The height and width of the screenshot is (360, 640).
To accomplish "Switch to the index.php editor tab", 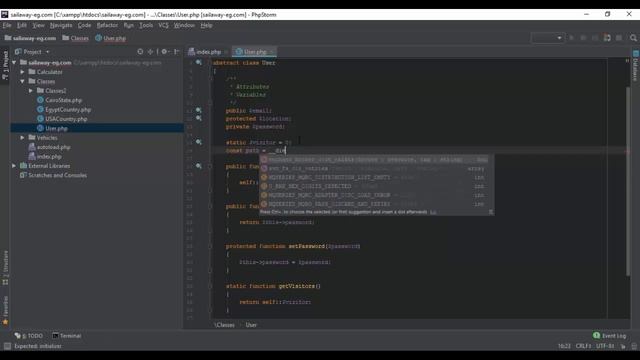I will point(208,52).
